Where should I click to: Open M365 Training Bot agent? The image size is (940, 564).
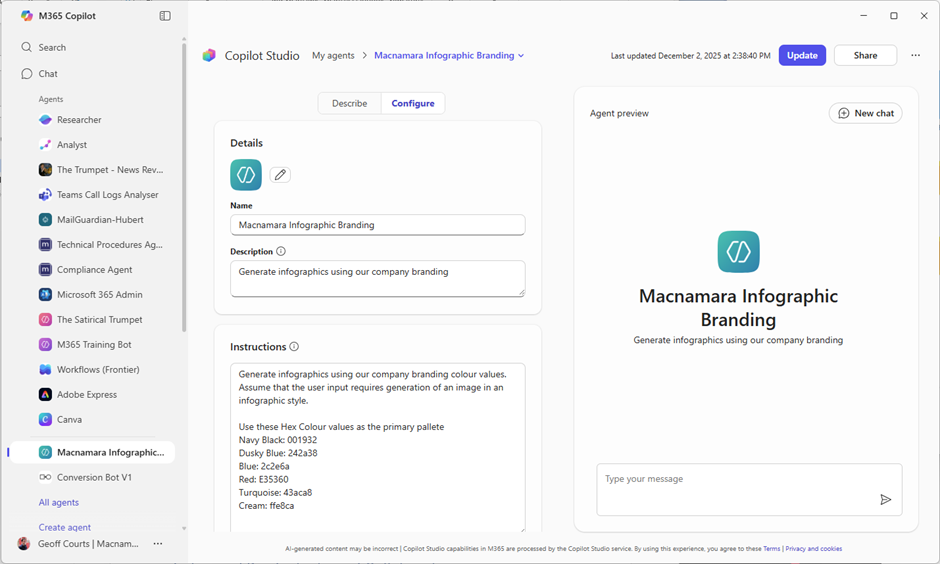(85, 345)
